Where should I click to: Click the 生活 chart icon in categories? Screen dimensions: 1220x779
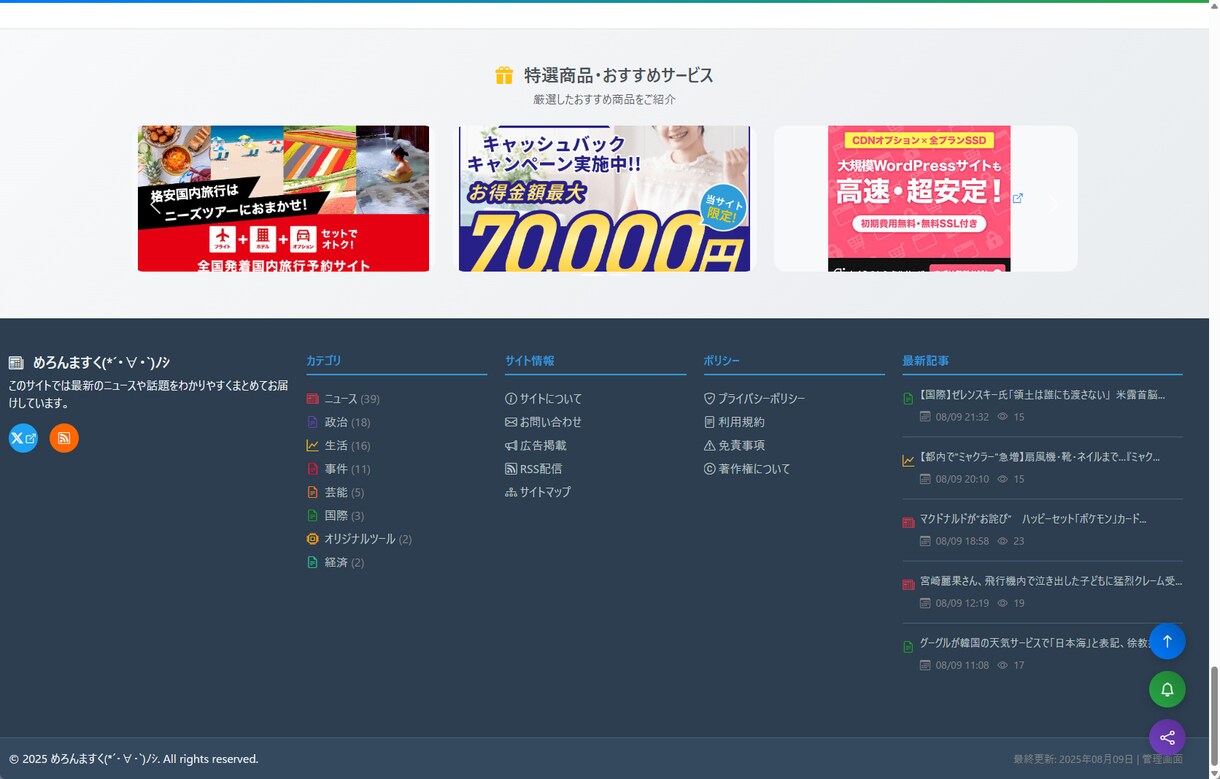[x=312, y=446]
